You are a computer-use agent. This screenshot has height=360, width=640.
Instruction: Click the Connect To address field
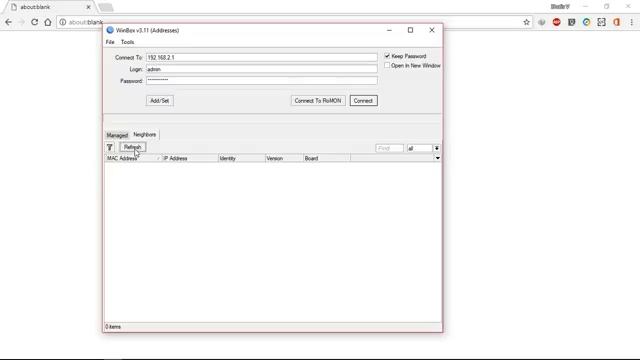(262, 58)
